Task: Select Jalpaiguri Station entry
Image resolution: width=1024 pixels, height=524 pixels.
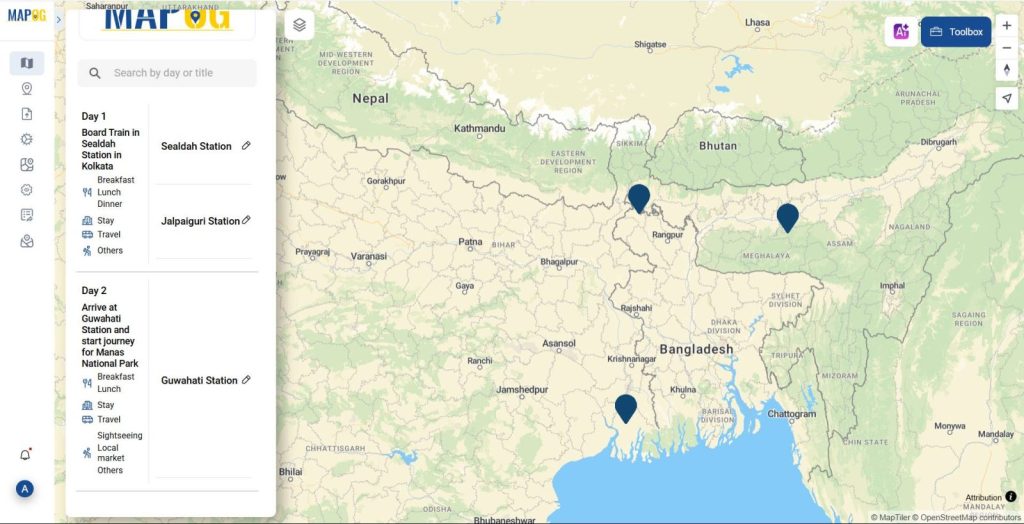Action: click(200, 221)
